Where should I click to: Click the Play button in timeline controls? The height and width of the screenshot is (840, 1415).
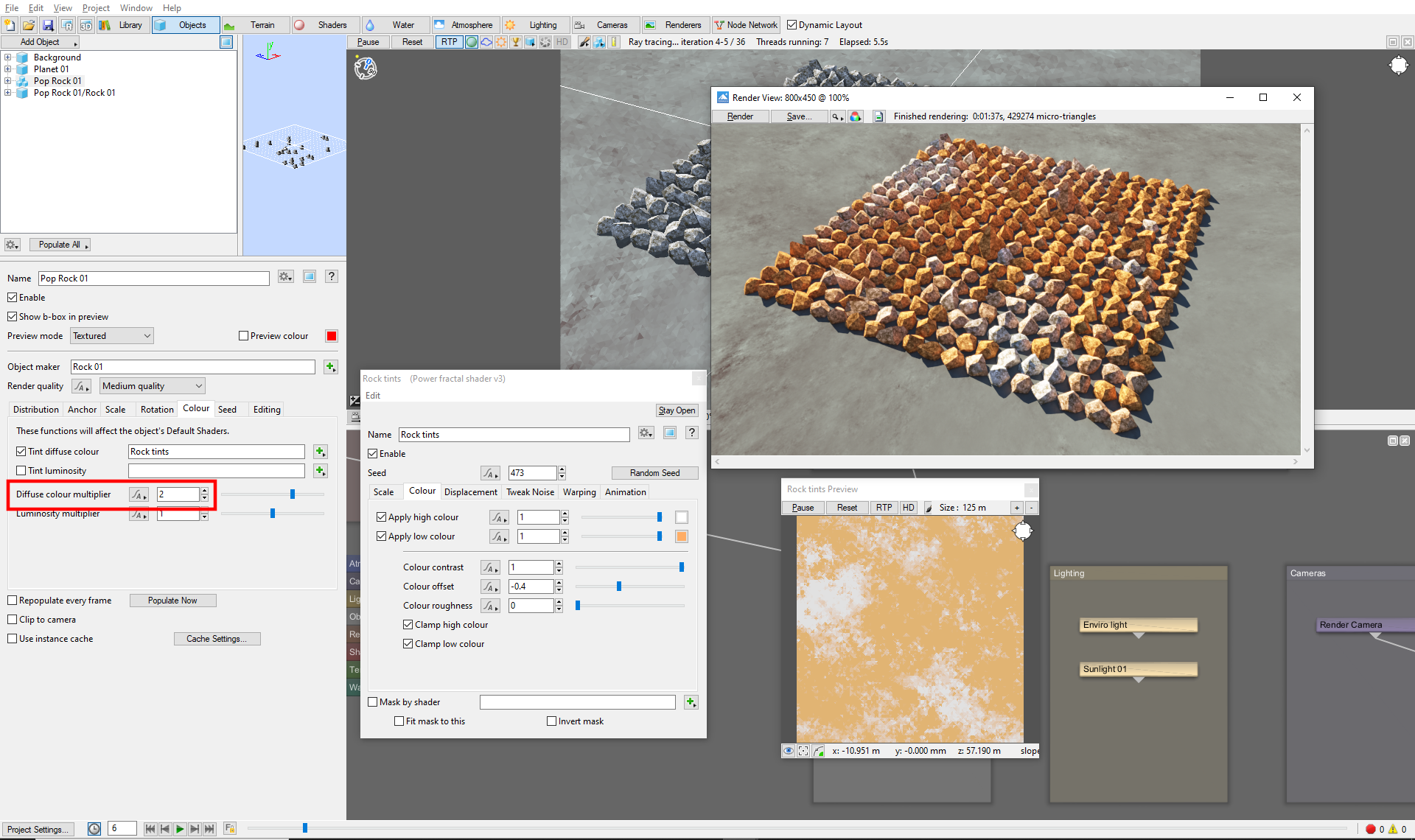click(180, 829)
